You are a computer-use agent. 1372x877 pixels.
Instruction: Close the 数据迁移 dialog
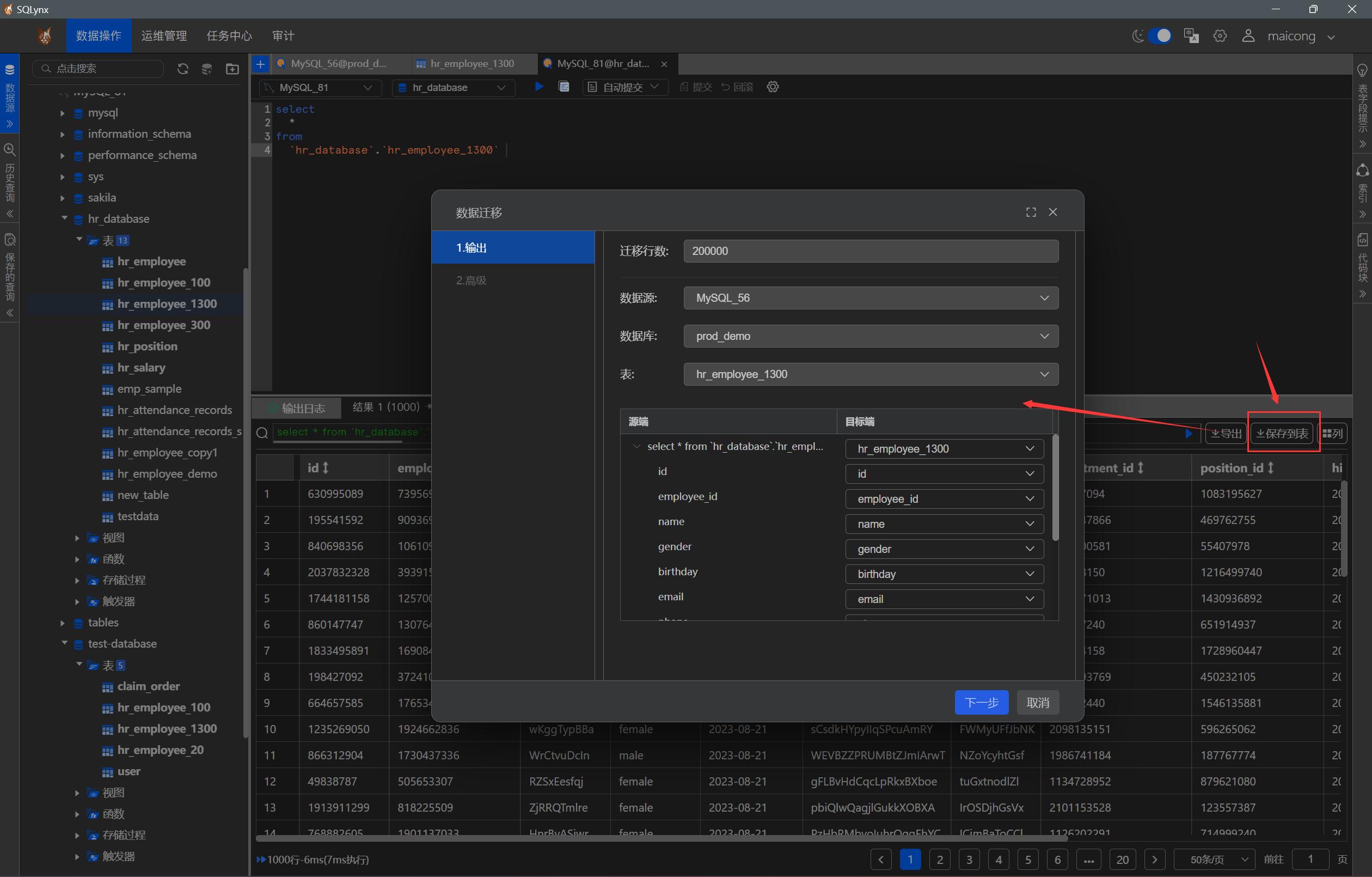1053,212
